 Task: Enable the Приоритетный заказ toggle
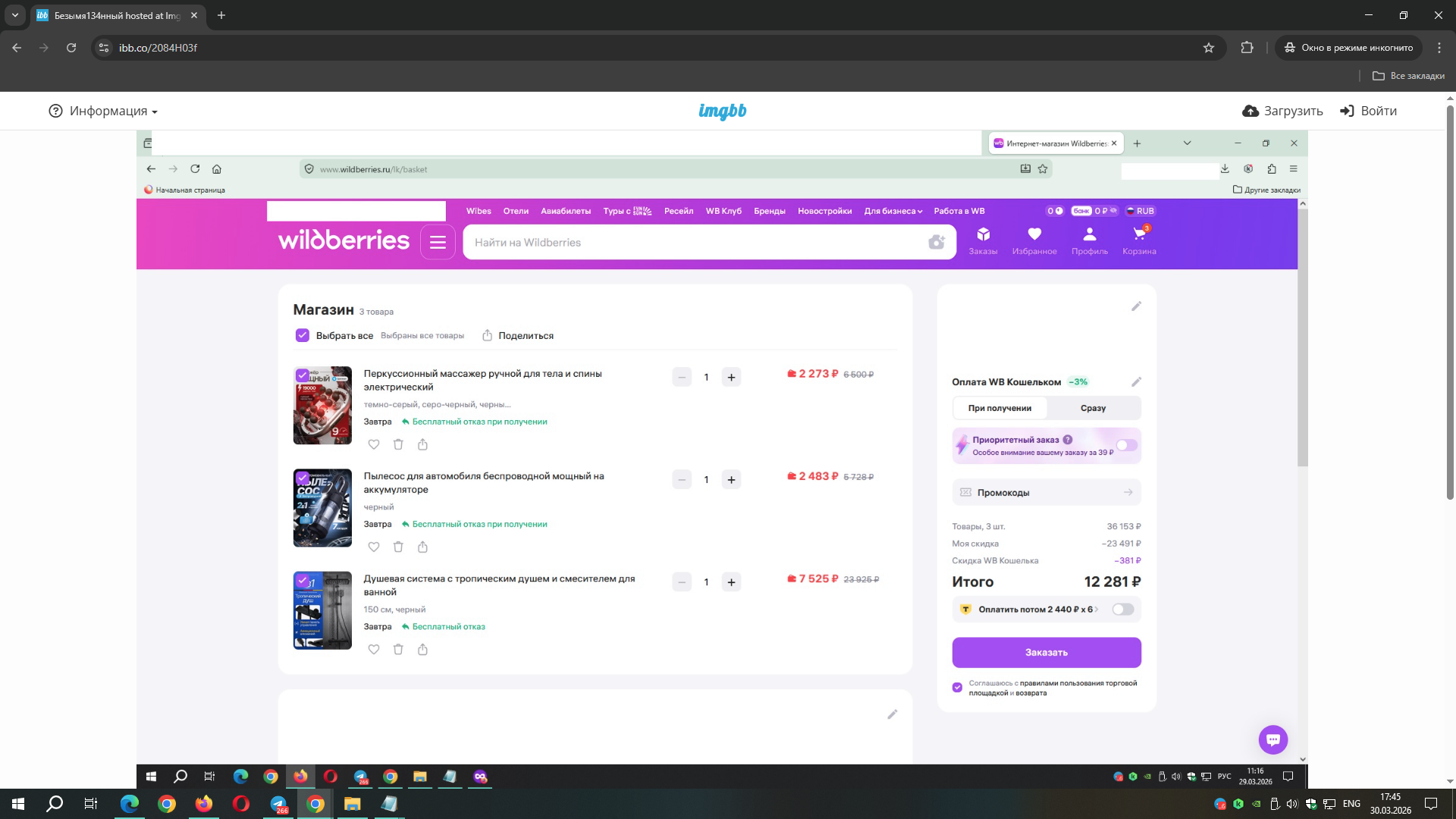(1126, 445)
